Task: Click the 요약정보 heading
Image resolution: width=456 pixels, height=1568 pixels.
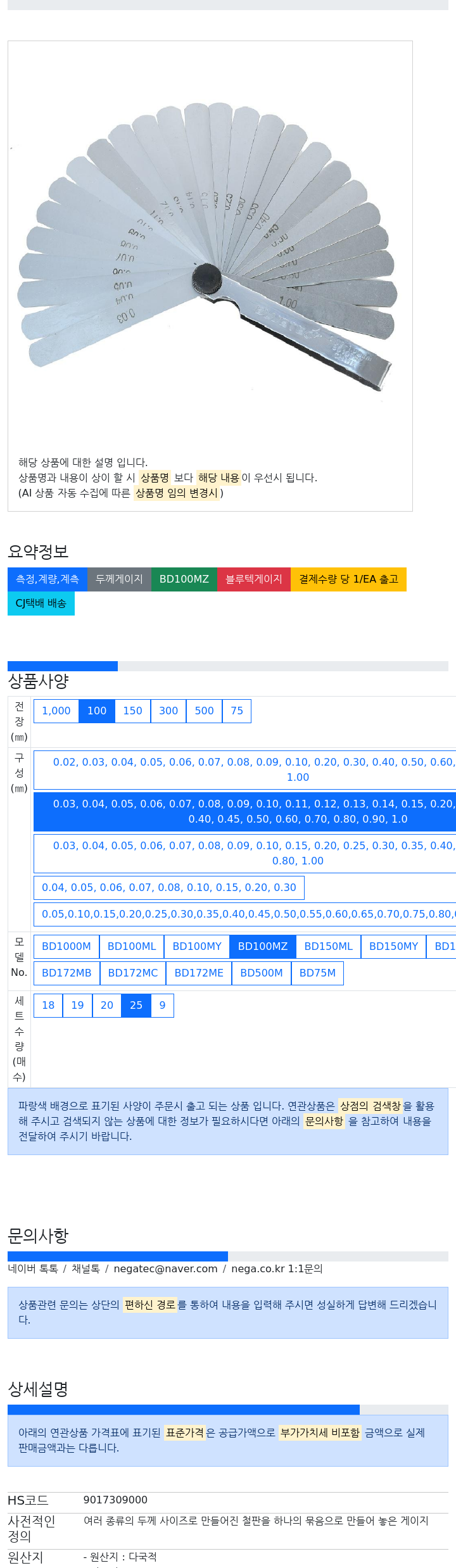Action: click(38, 552)
